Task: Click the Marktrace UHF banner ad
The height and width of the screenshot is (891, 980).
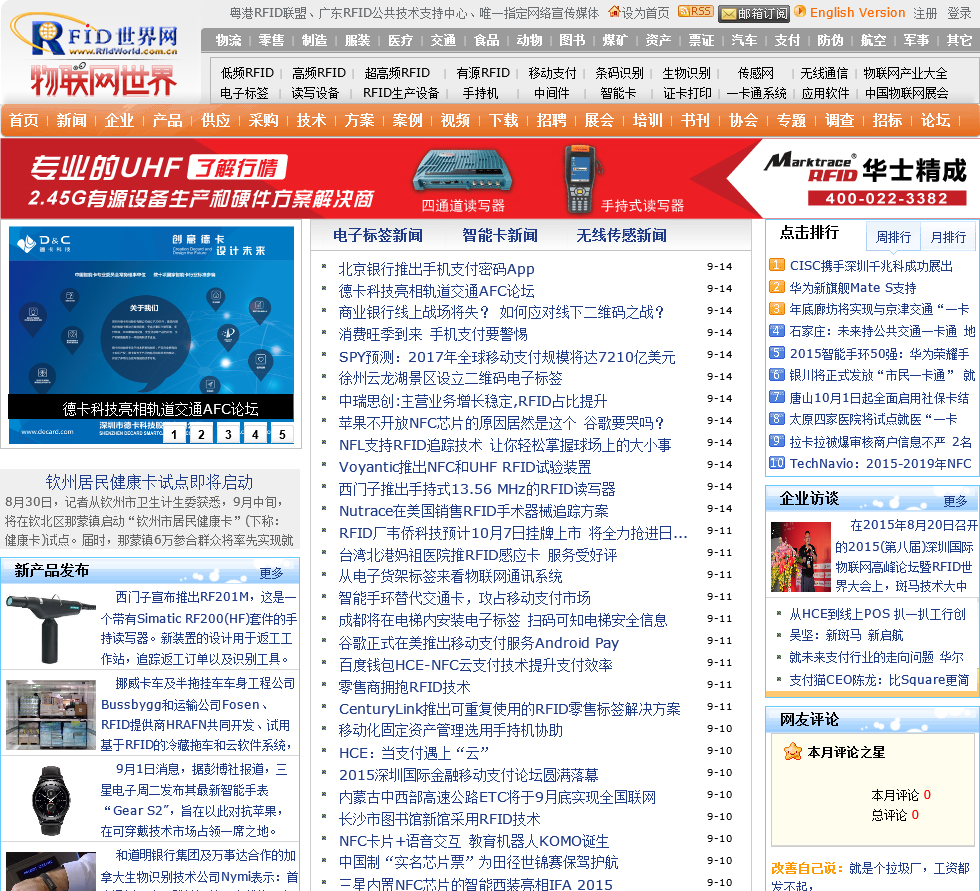Action: coord(490,179)
